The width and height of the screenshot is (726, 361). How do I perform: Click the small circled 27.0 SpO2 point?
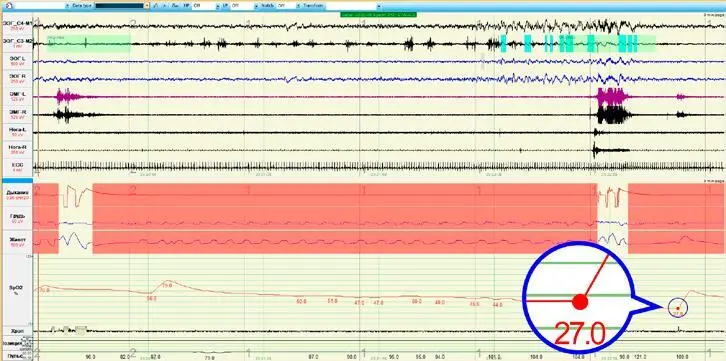678,308
